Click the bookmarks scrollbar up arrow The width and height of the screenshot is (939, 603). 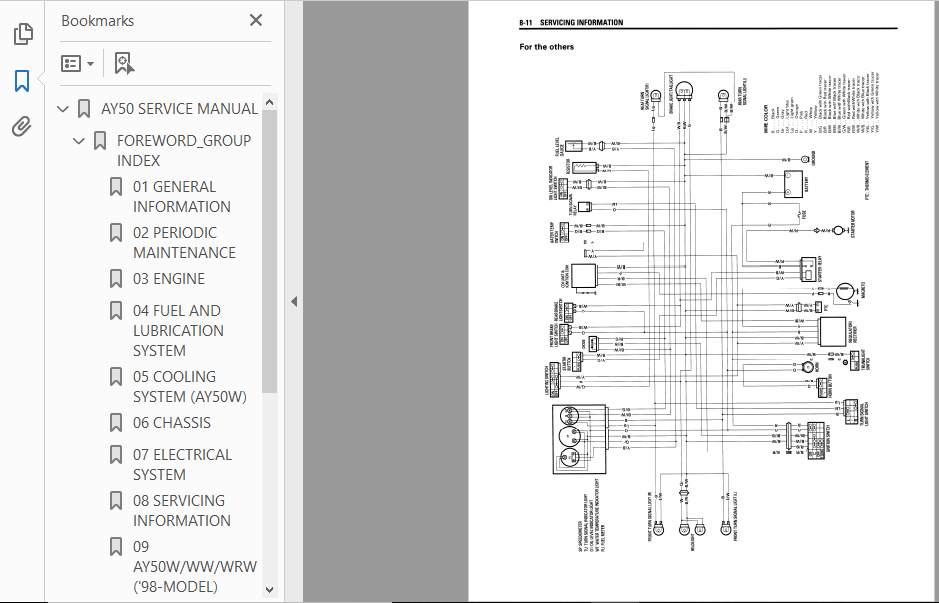[269, 102]
